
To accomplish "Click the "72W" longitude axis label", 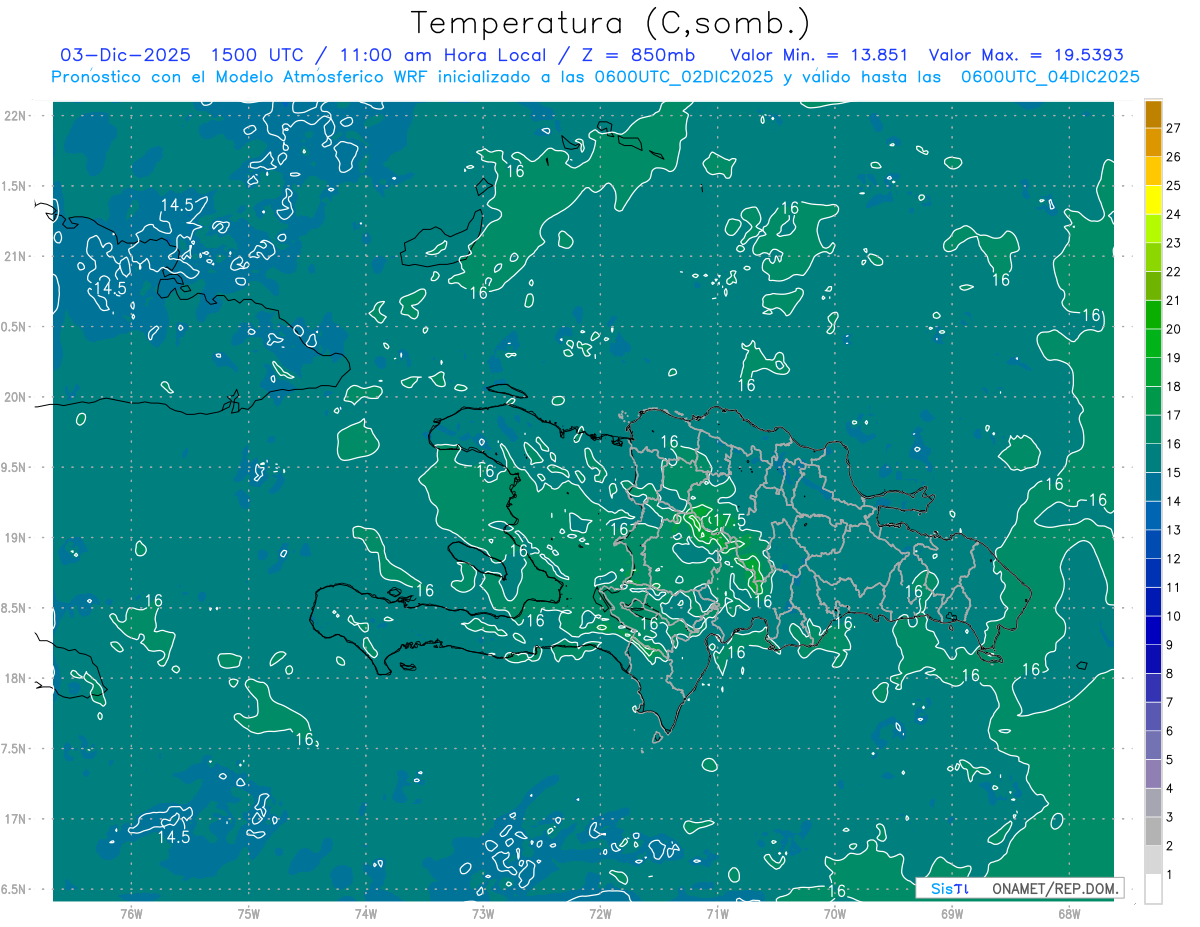I will (x=600, y=914).
